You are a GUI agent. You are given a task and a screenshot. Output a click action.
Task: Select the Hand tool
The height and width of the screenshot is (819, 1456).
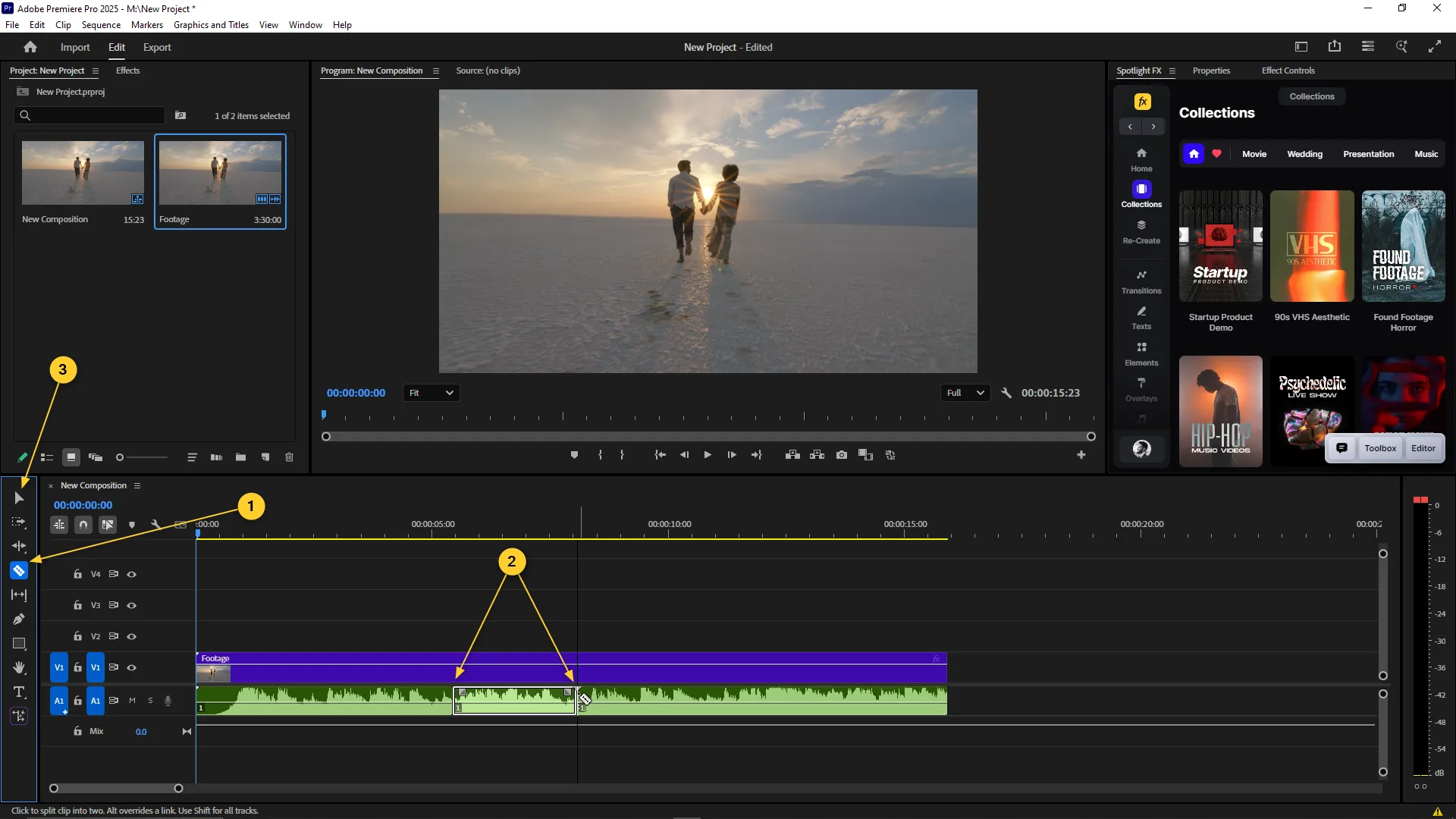pyautogui.click(x=19, y=667)
